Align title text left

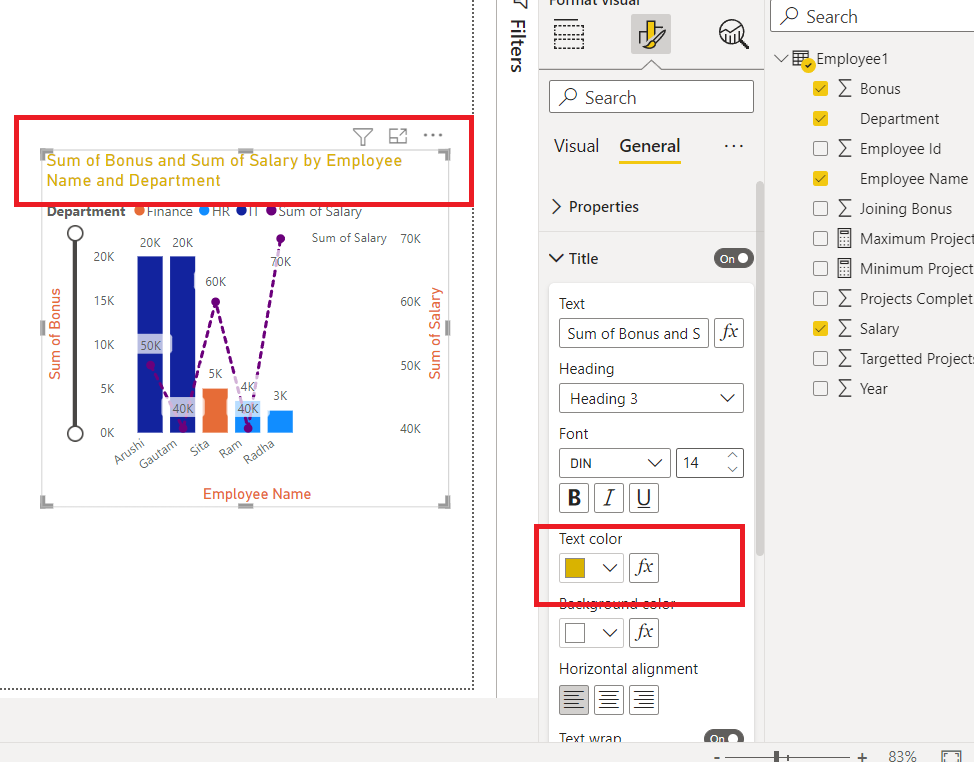point(574,700)
